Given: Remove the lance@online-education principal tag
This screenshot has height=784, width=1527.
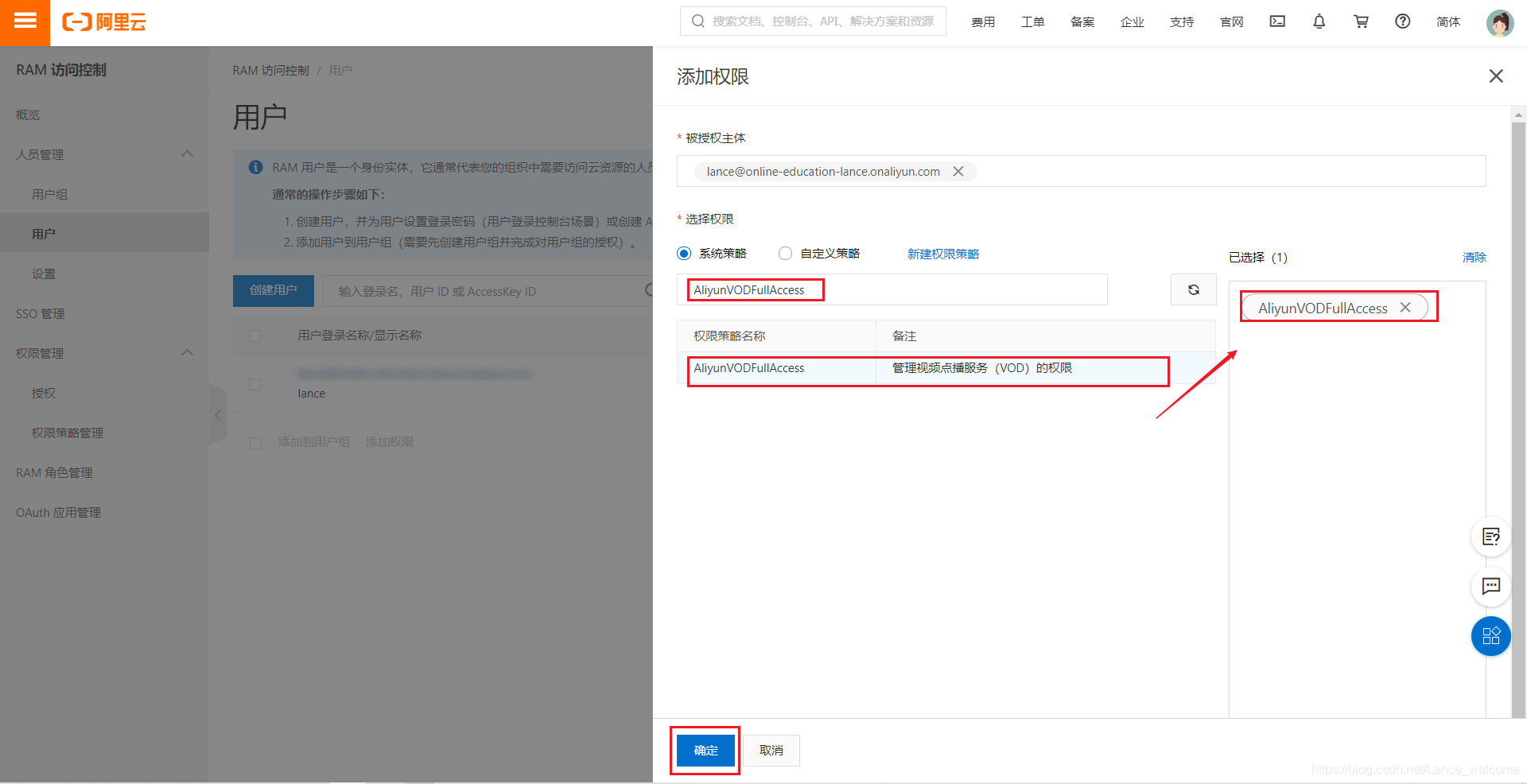Looking at the screenshot, I should pos(958,171).
